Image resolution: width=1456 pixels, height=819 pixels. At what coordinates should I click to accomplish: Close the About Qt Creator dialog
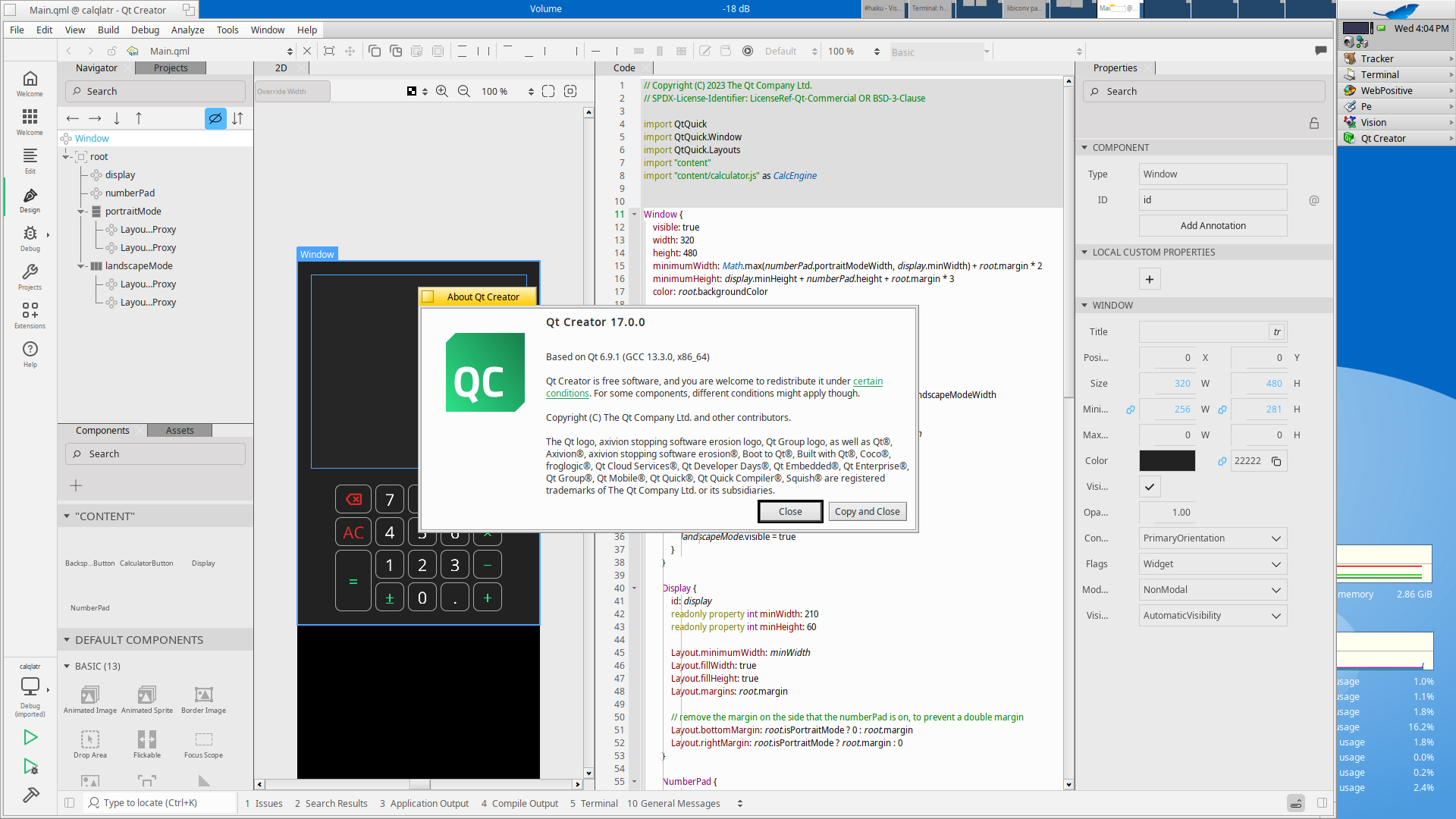[x=790, y=512]
